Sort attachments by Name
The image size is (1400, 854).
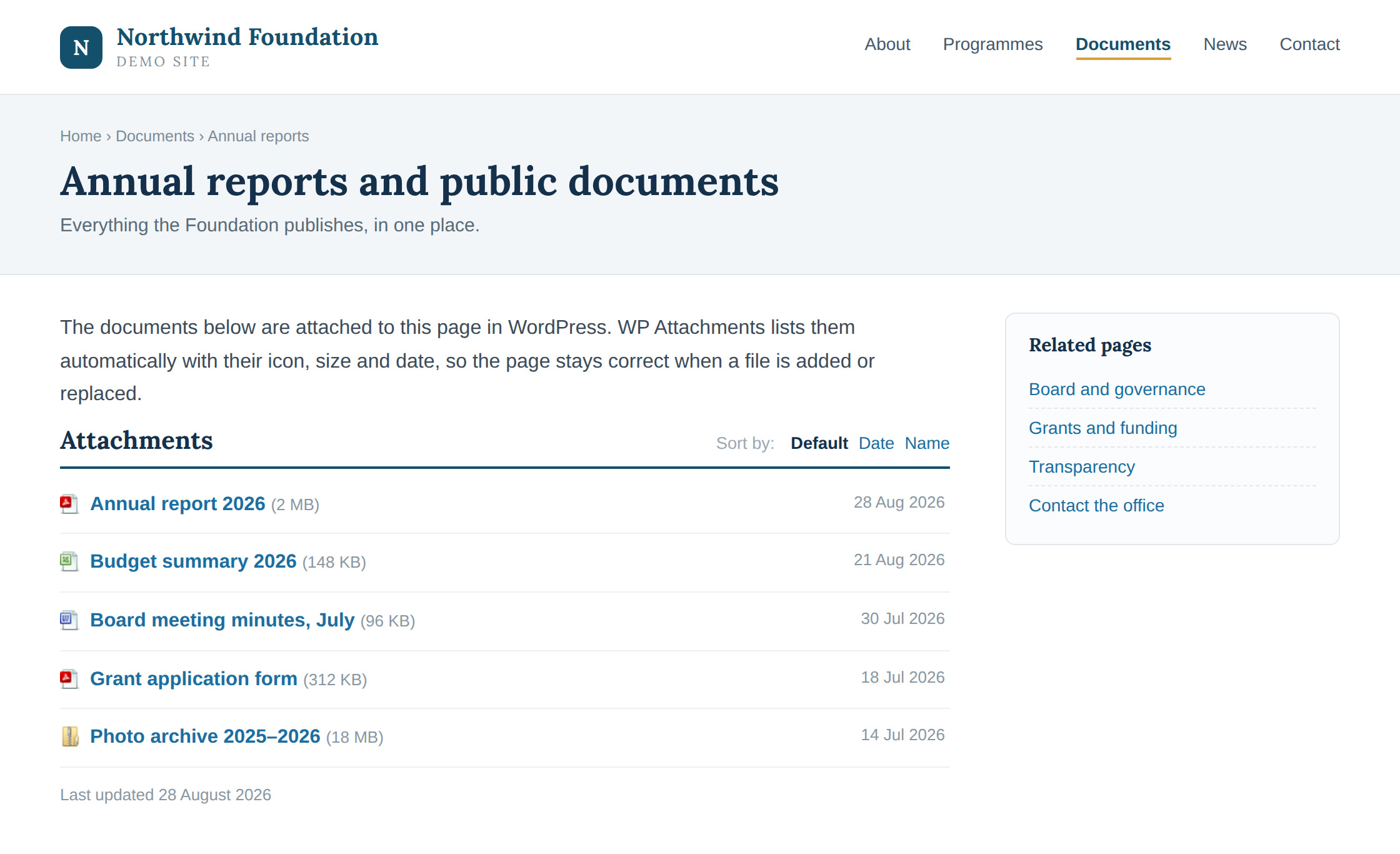point(927,443)
